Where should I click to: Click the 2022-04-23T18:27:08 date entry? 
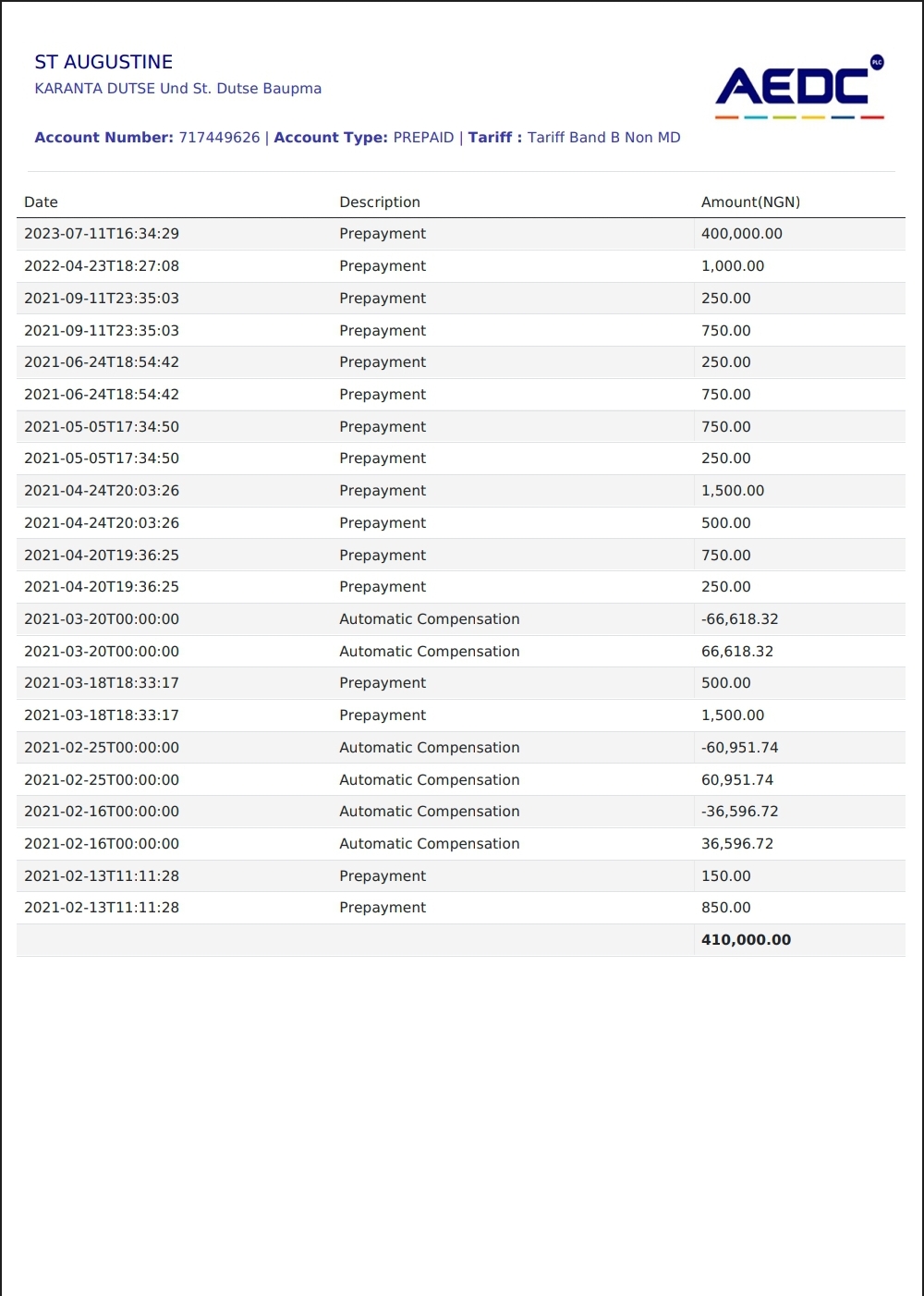pyautogui.click(x=102, y=266)
